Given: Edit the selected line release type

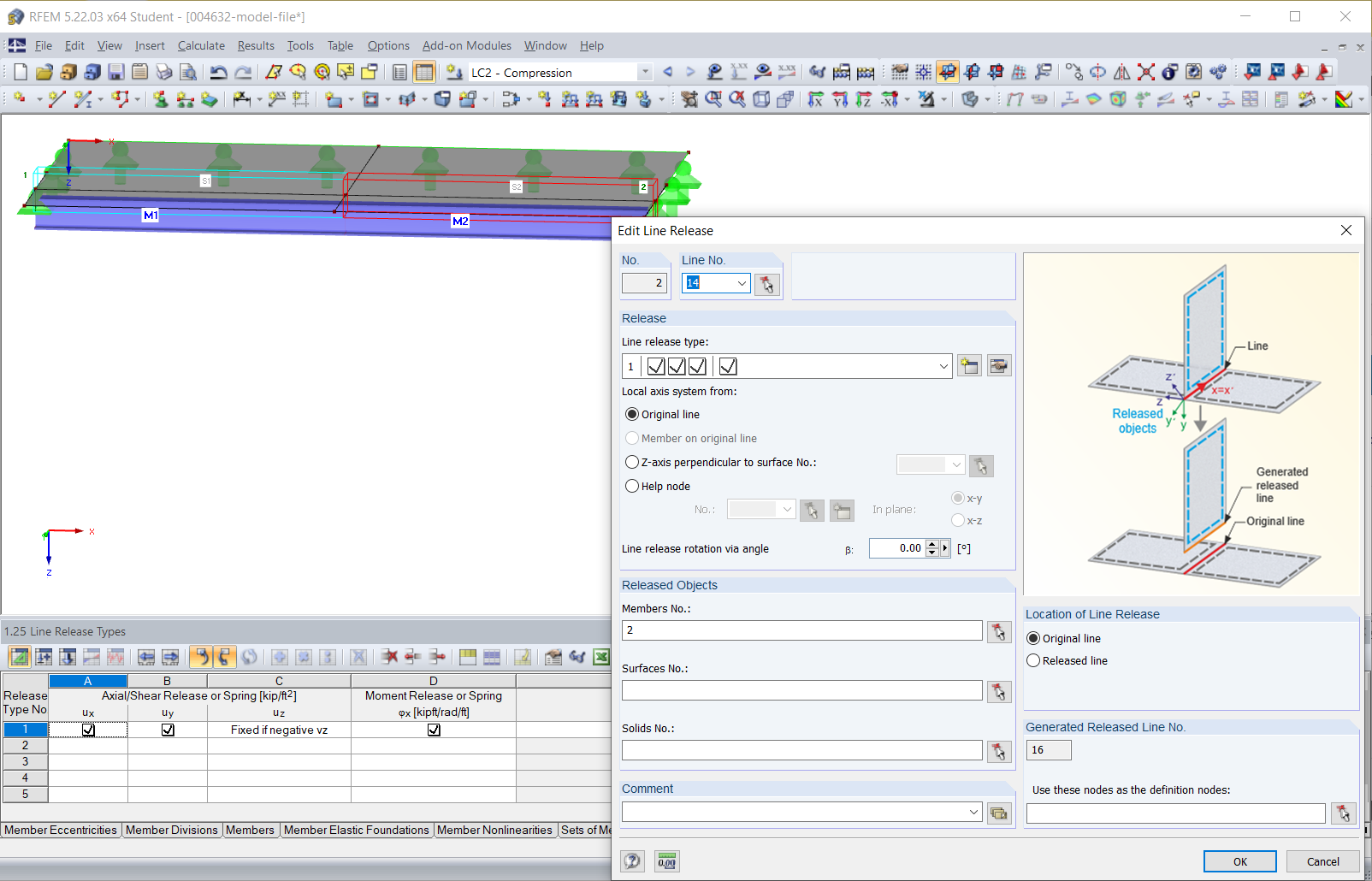Looking at the screenshot, I should (999, 366).
